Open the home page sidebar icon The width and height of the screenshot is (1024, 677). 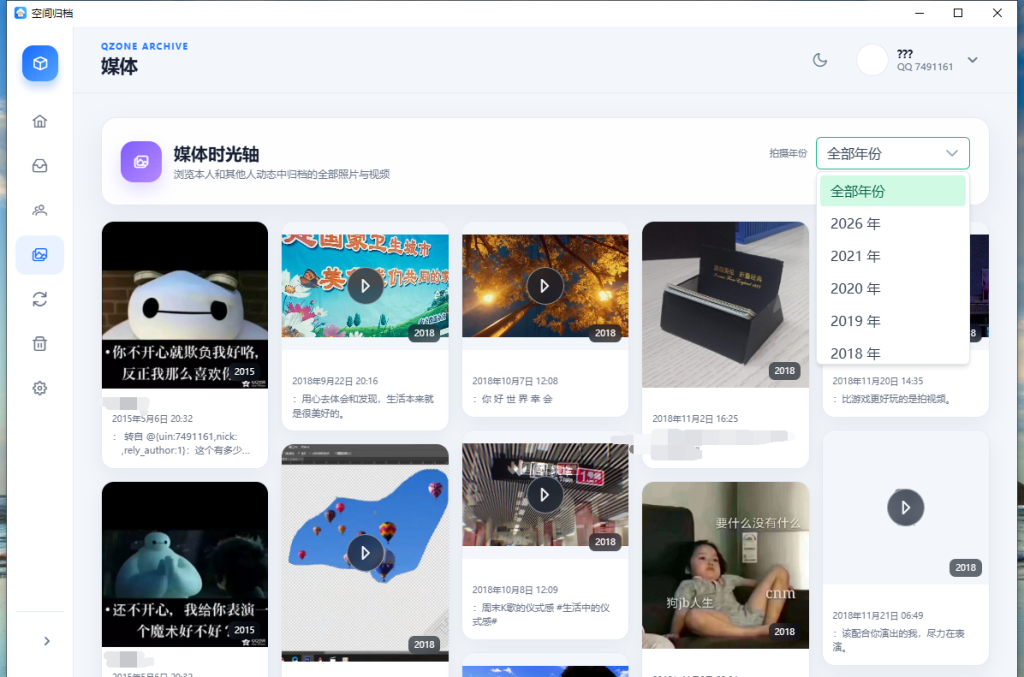pos(40,121)
